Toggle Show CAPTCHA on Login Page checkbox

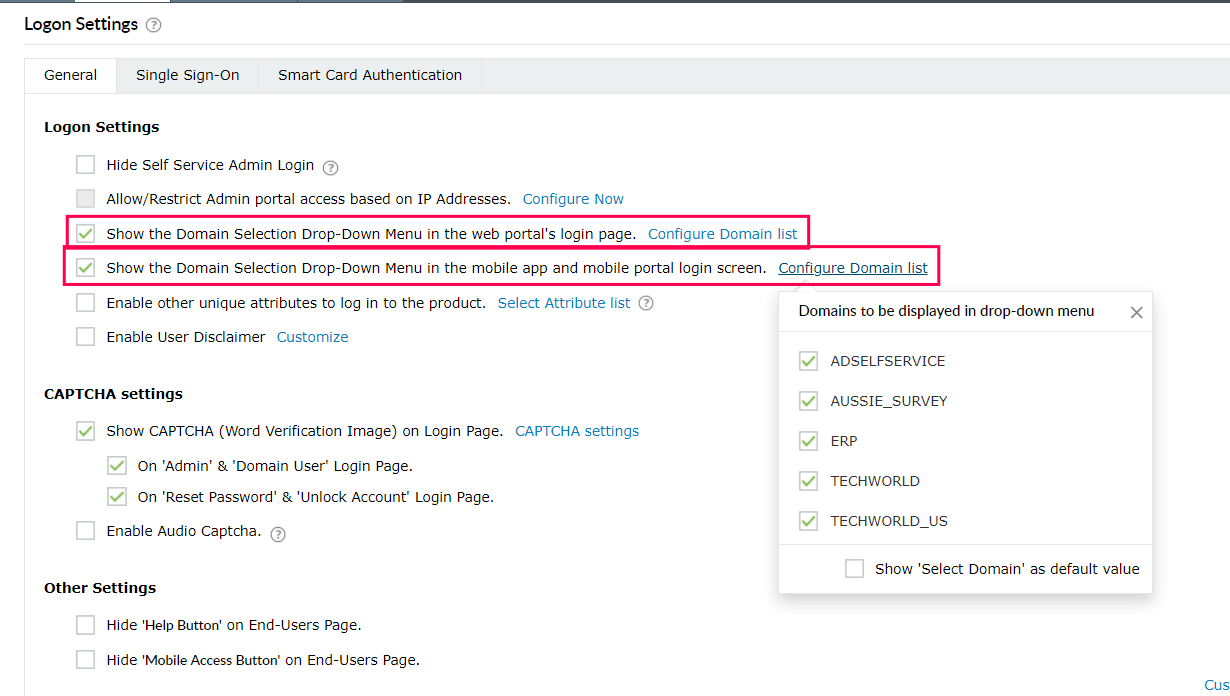[86, 431]
